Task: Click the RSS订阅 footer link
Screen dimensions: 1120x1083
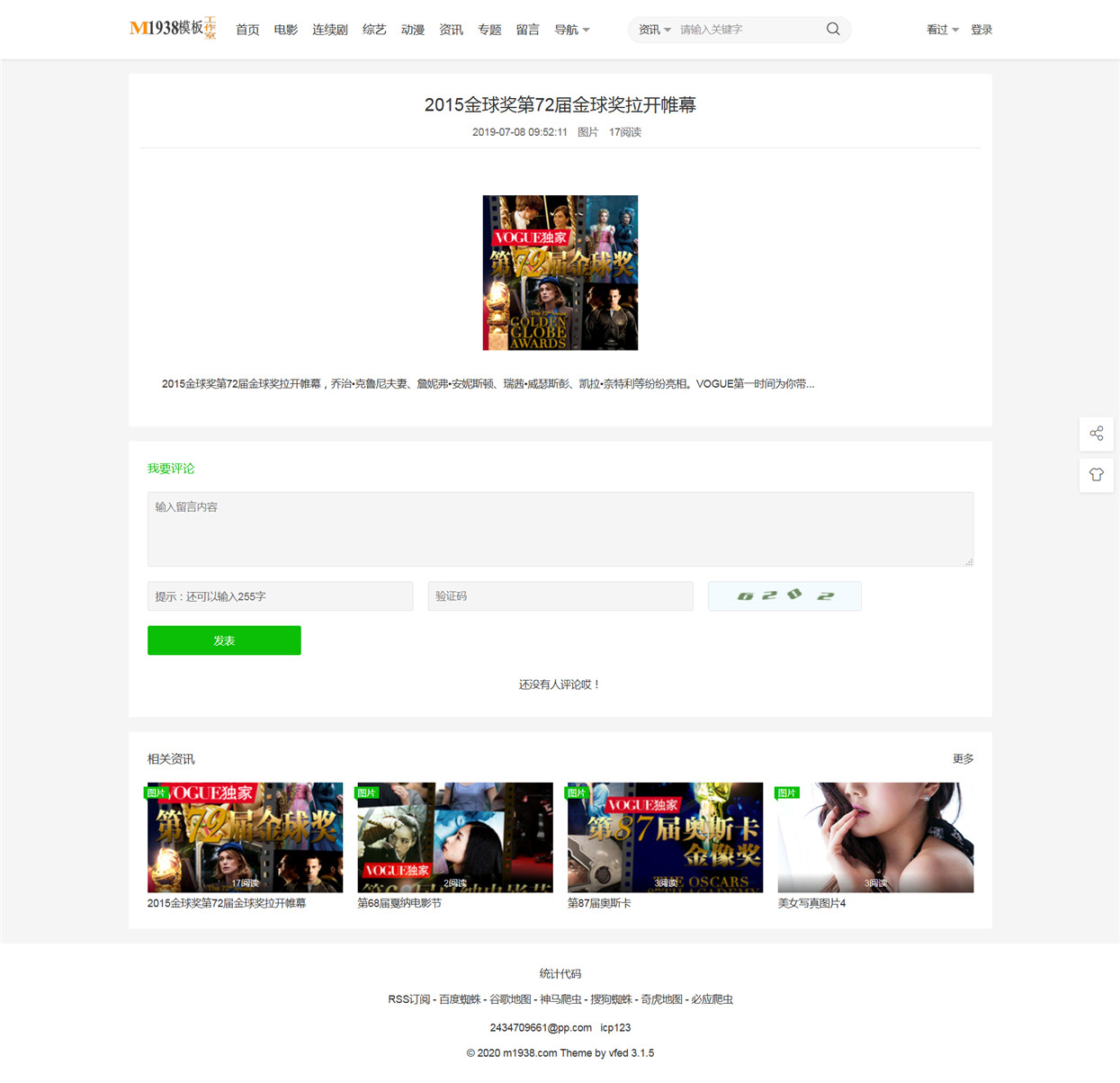Action: pos(409,999)
